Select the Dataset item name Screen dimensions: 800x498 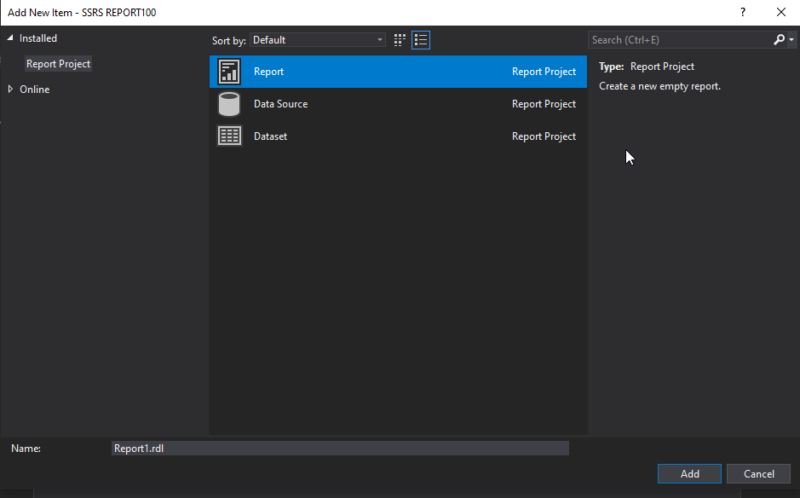pos(270,136)
